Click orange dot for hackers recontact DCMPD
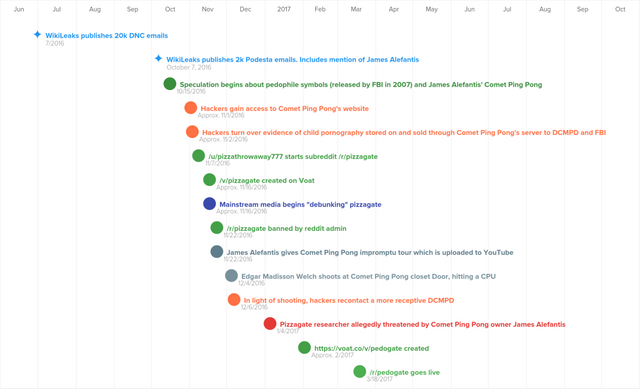 tap(234, 300)
